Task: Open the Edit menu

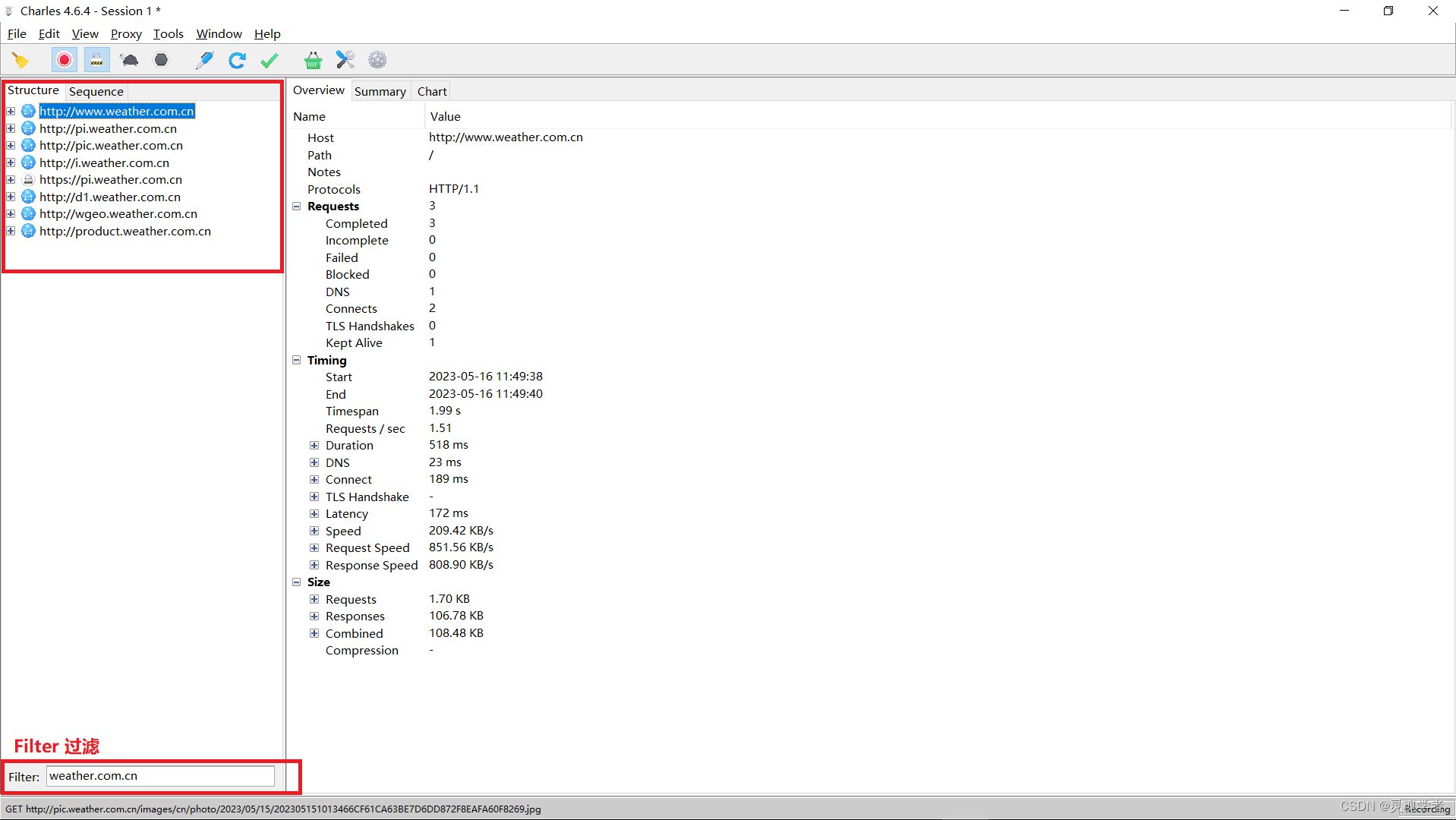Action: tap(49, 33)
